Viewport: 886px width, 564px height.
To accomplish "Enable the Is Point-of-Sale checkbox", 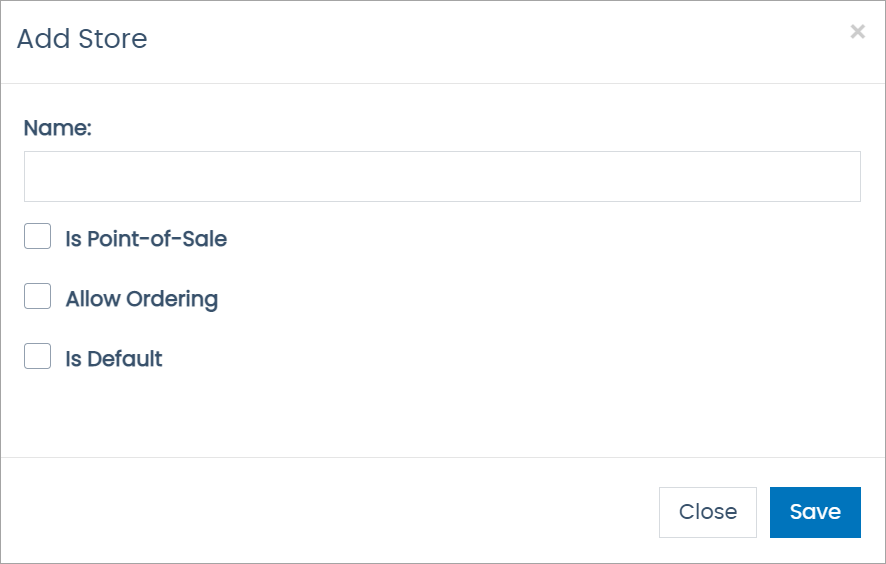I will coord(38,237).
